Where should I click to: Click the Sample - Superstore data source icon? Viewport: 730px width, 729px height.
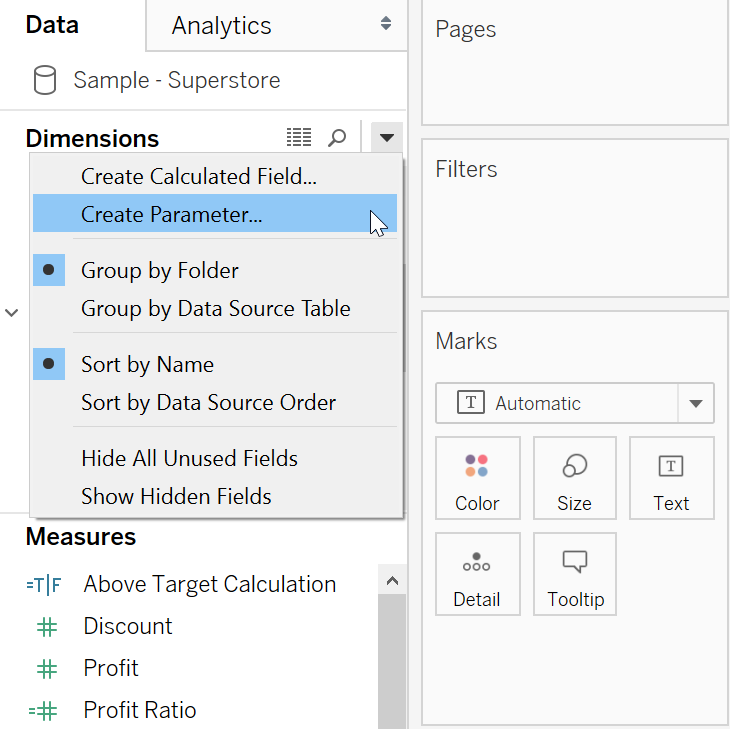coord(45,80)
